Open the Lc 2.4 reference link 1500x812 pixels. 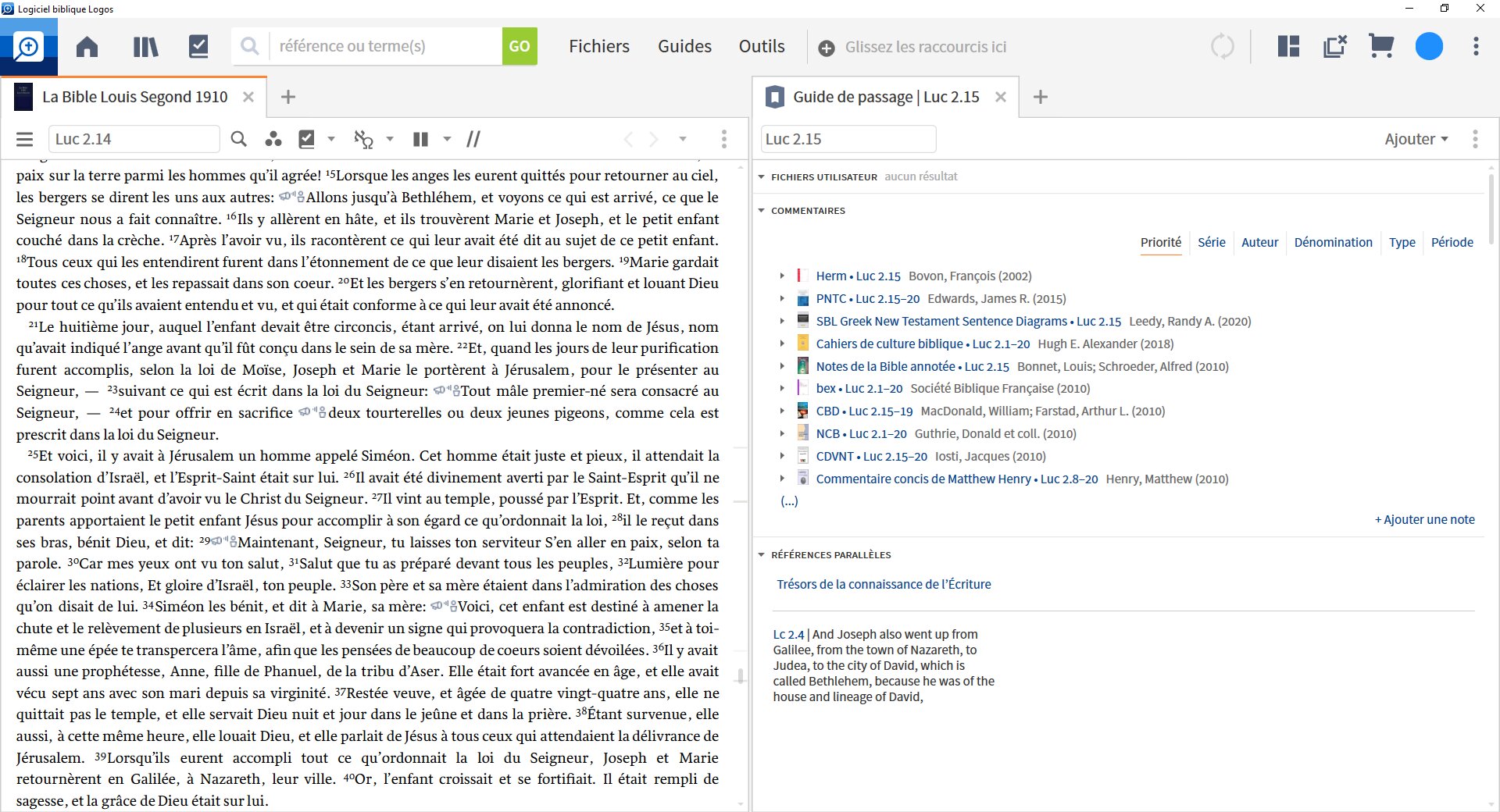(x=788, y=635)
